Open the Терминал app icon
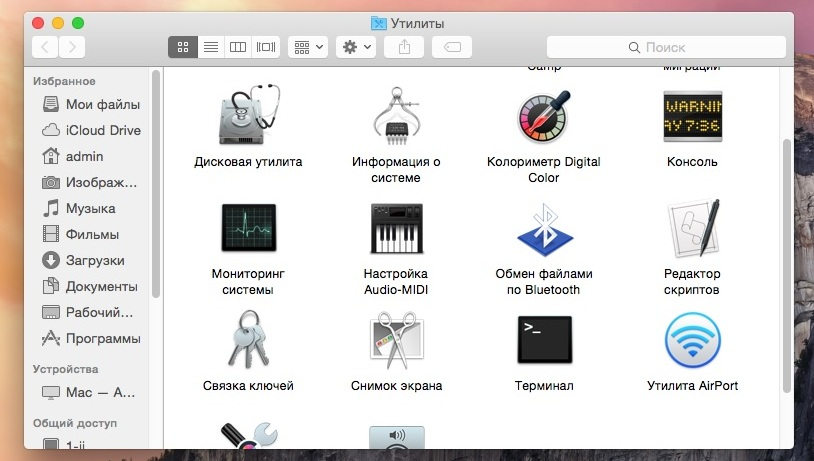 coord(545,340)
